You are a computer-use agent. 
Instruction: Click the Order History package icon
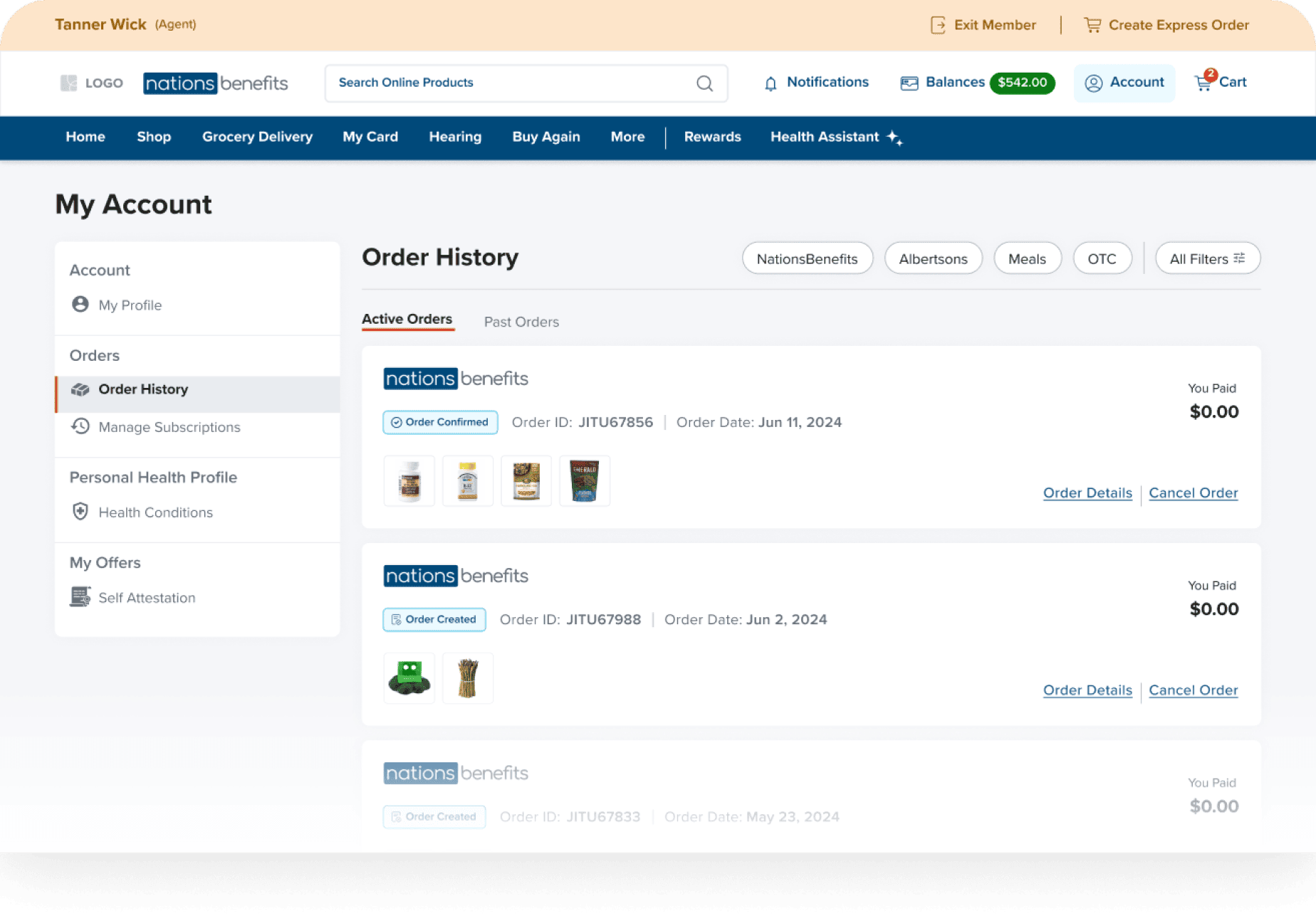[x=80, y=389]
